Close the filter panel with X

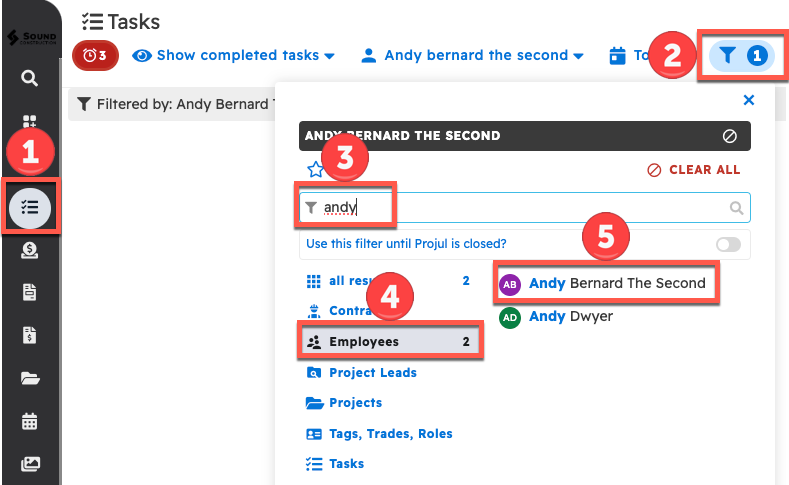[749, 100]
